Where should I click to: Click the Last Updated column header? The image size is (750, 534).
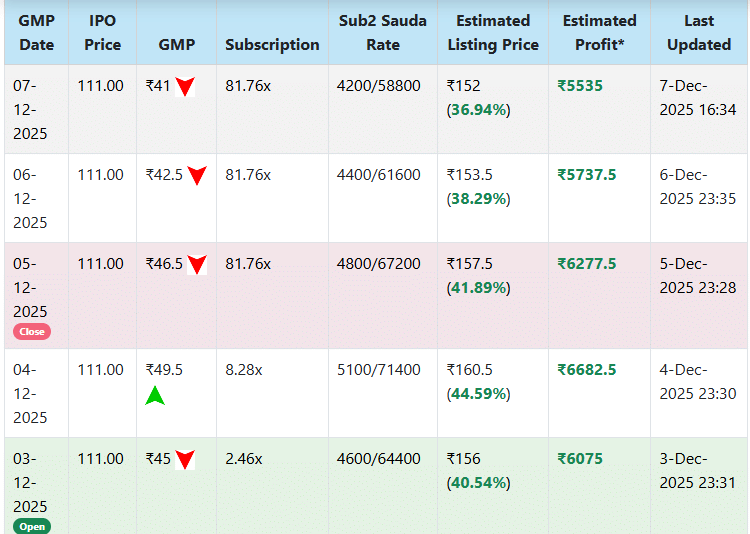click(699, 32)
